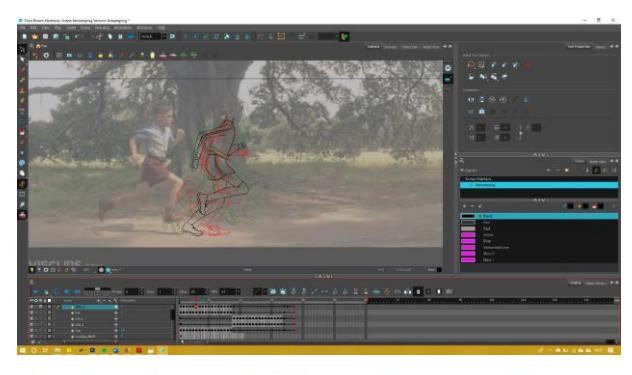Click the Start frame field in timeline toolbar
The image size is (632, 375).
tap(165, 292)
